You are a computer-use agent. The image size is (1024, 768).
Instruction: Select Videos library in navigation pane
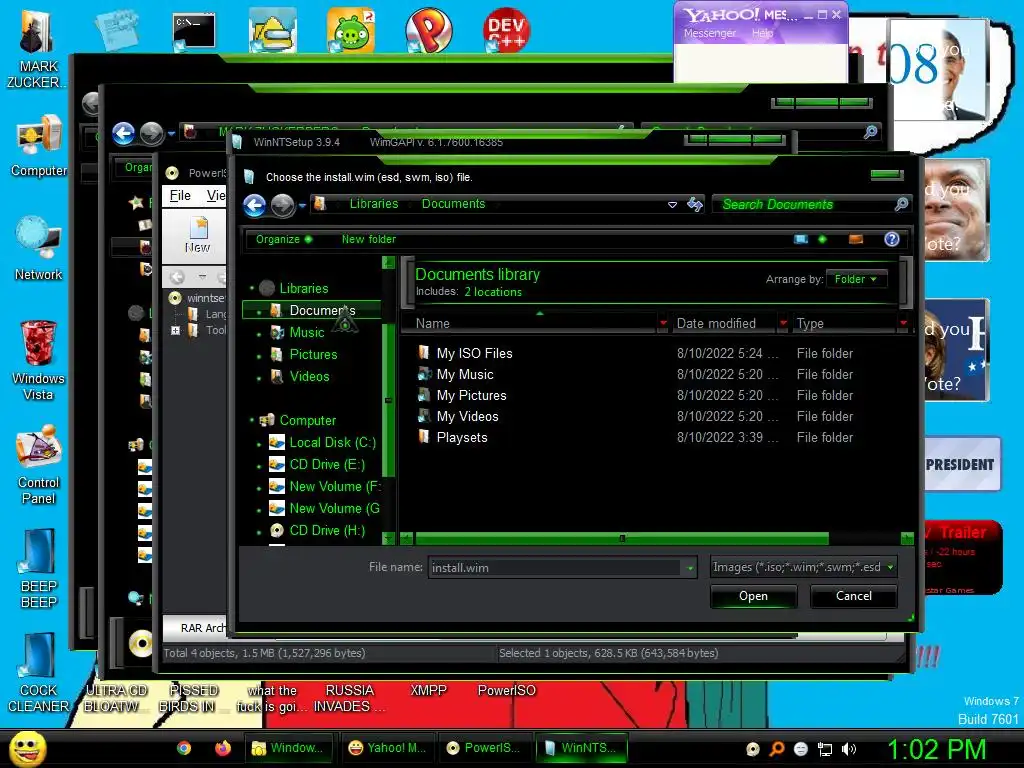point(309,377)
